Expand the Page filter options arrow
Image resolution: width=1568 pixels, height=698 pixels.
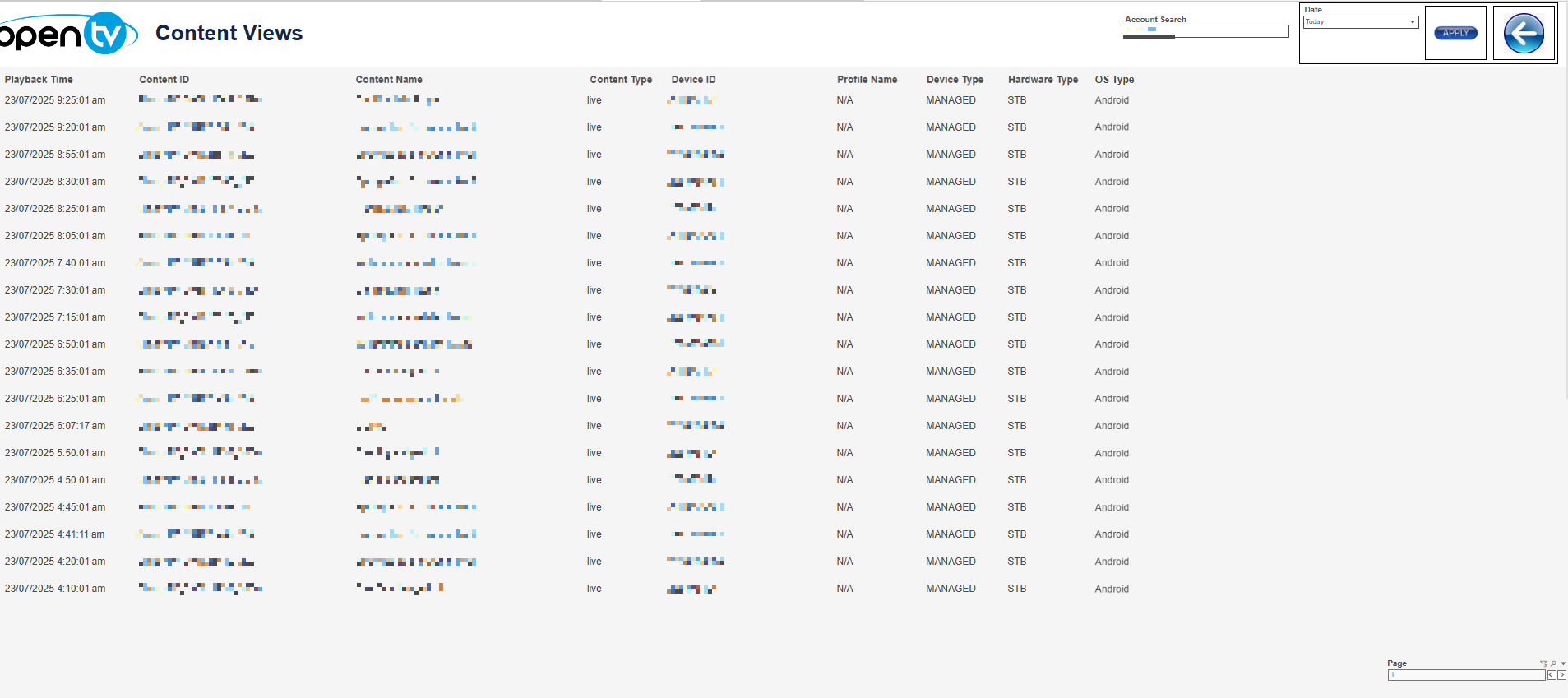click(x=1563, y=663)
